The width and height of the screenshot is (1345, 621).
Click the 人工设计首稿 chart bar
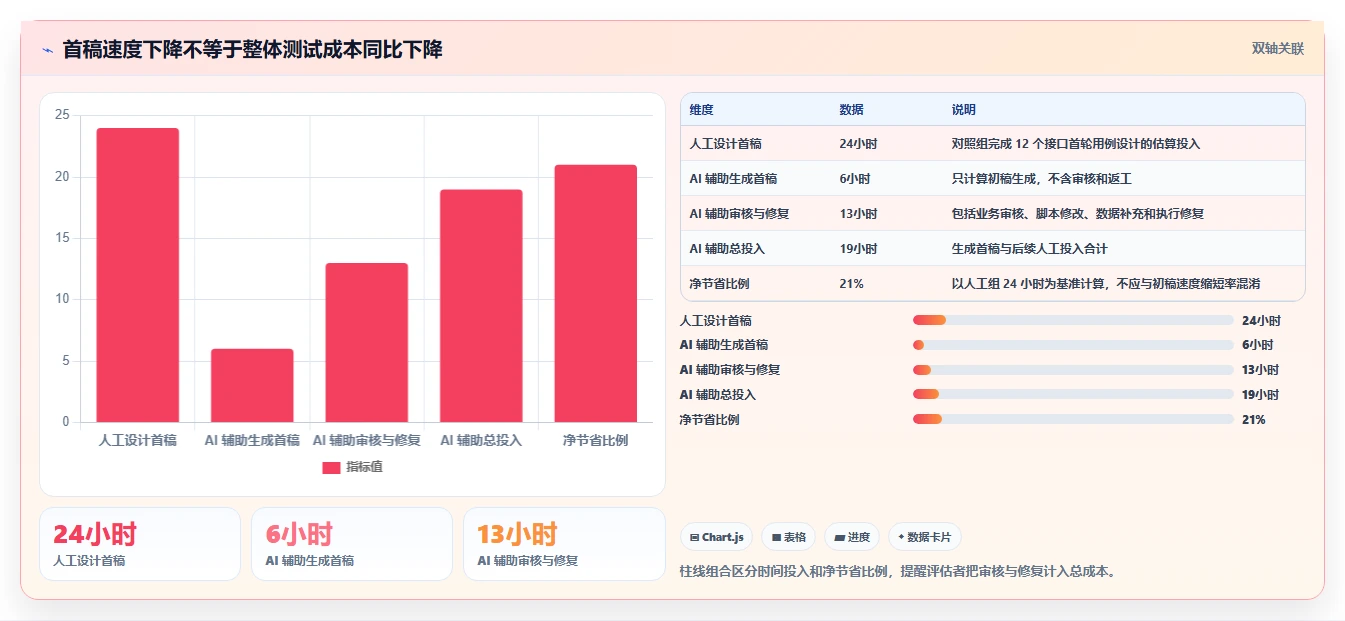pos(138,275)
